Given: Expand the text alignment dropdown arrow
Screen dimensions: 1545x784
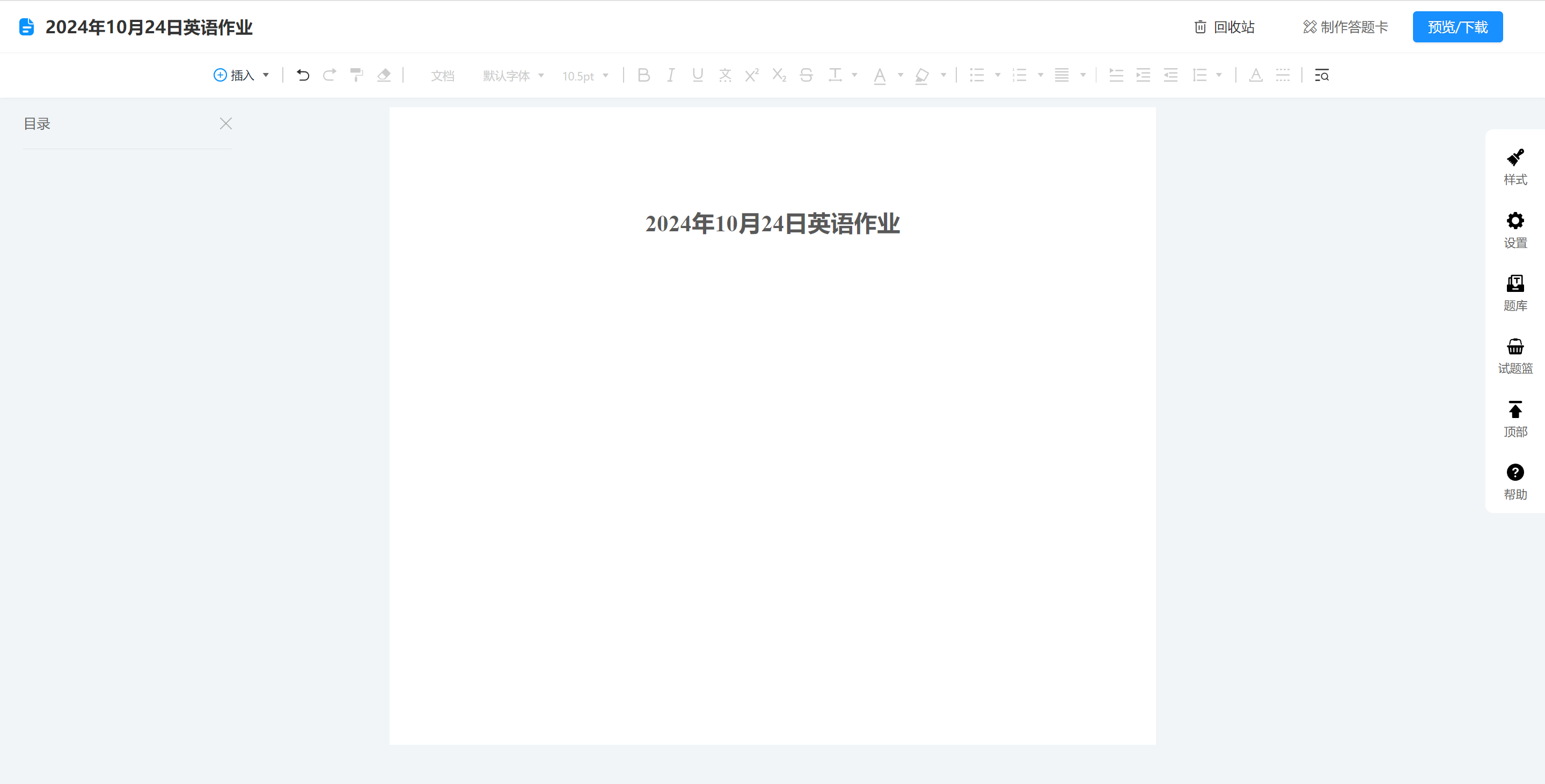Looking at the screenshot, I should point(1083,75).
